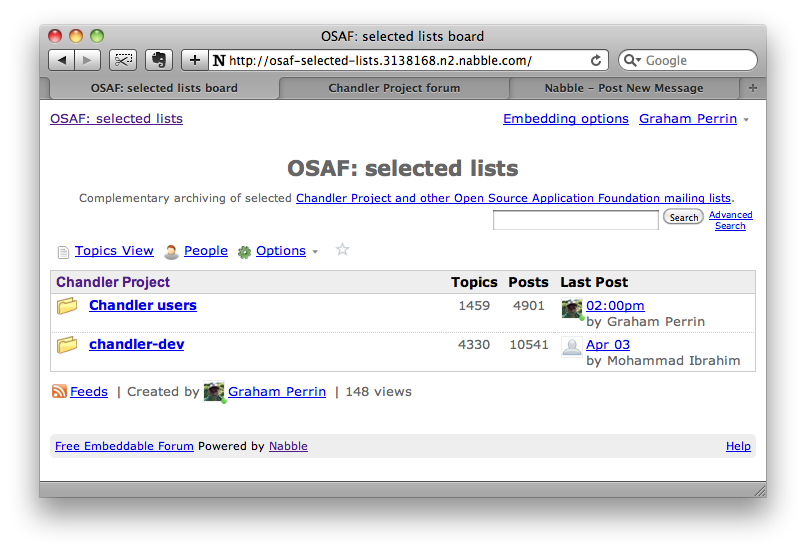
Task: Open the Options dropdown menu
Action: [x=280, y=251]
